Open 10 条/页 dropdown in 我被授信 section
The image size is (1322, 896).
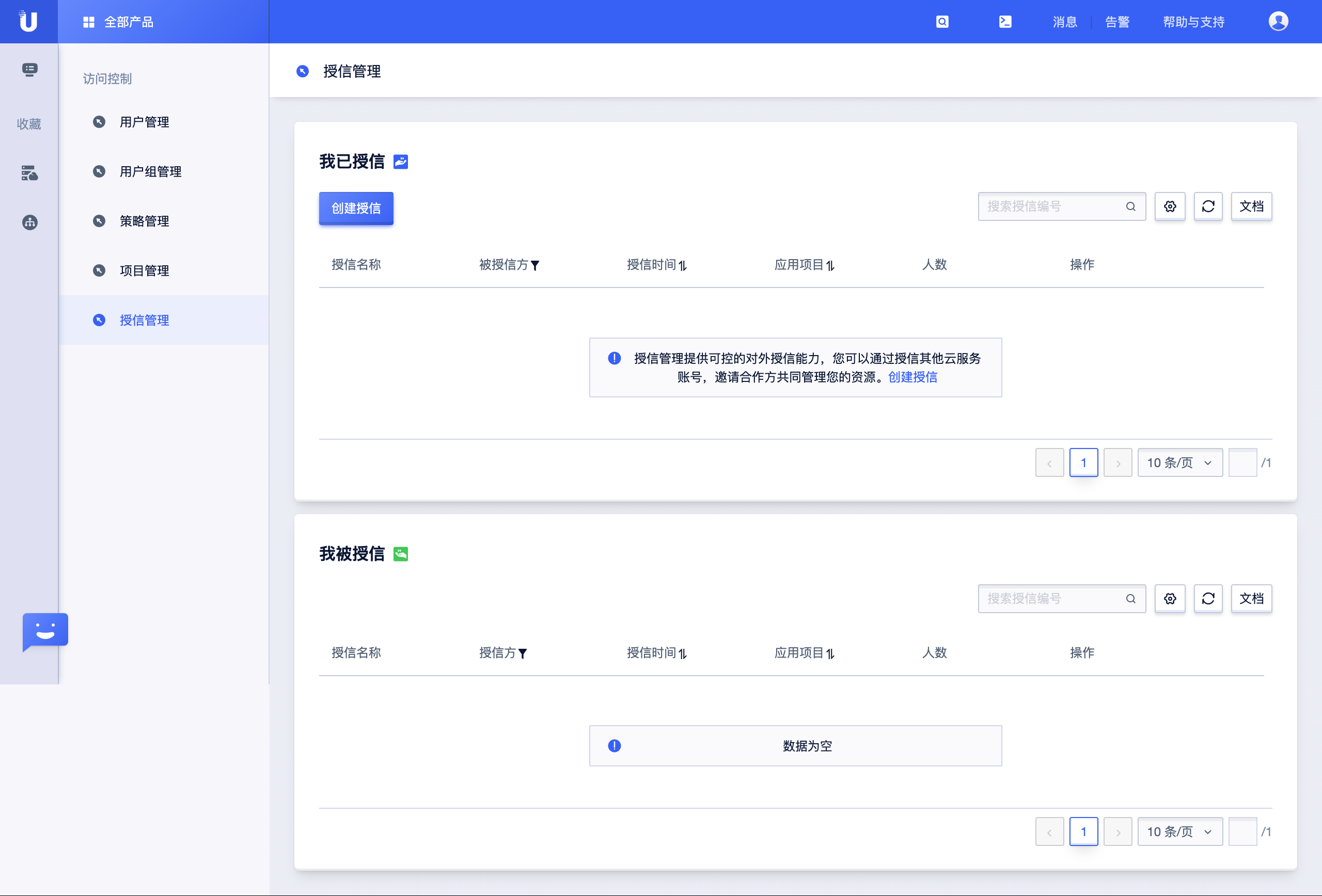coord(1181,832)
